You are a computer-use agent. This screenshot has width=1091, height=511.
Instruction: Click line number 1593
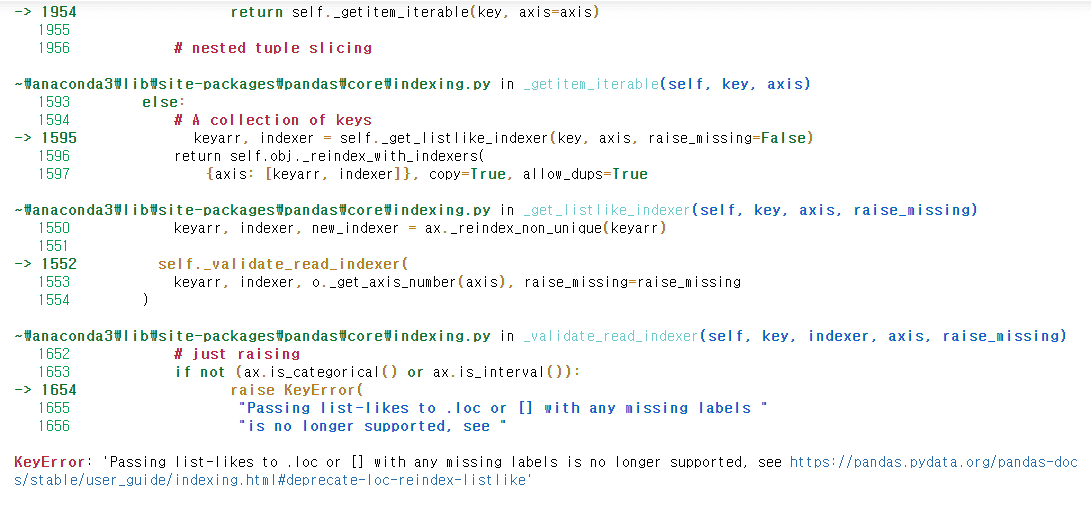[x=54, y=102]
